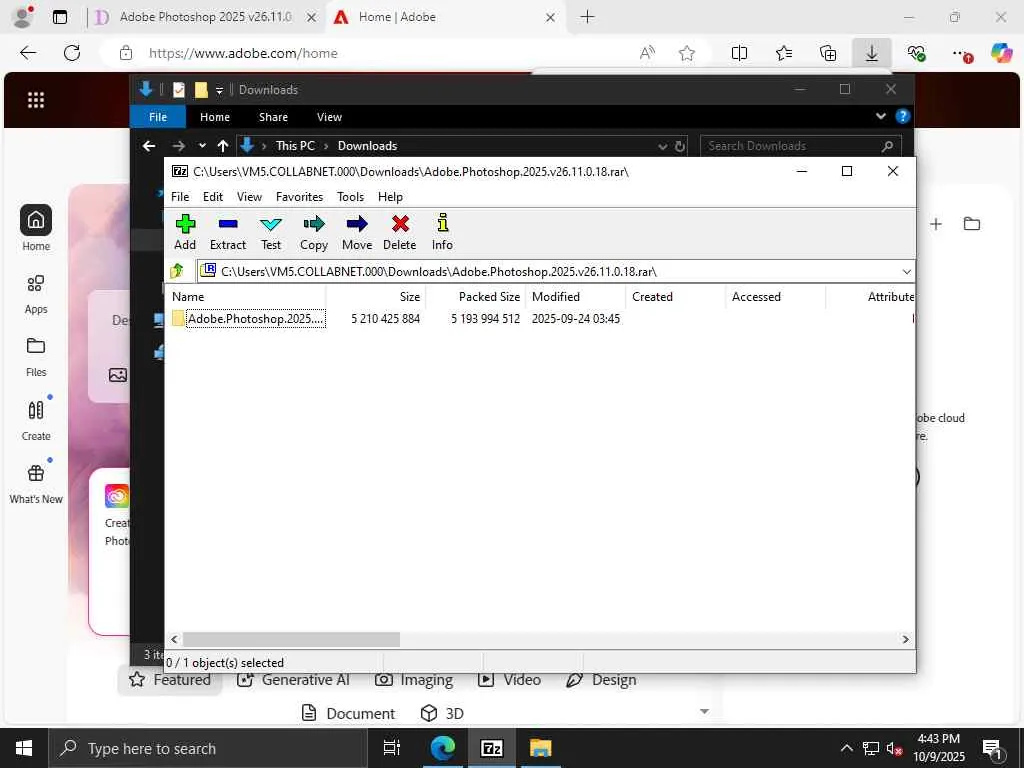Open the Home tab in Downloads Explorer
This screenshot has height=768, width=1024.
coord(215,117)
